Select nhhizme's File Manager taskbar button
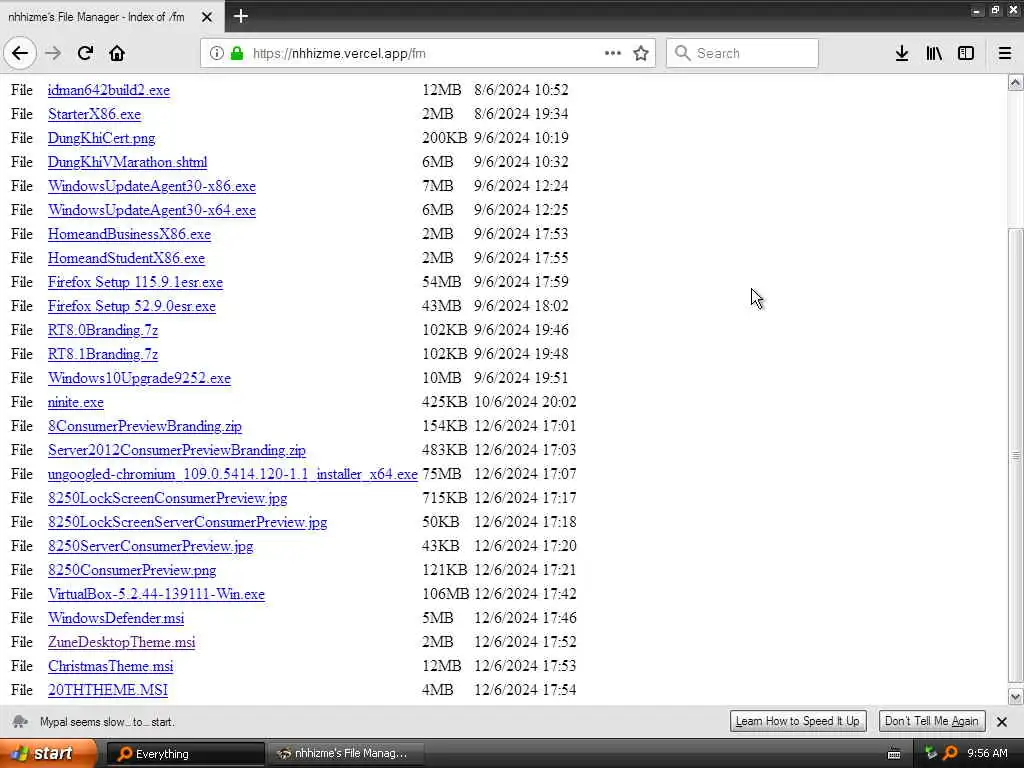This screenshot has height=768, width=1024. [x=345, y=754]
